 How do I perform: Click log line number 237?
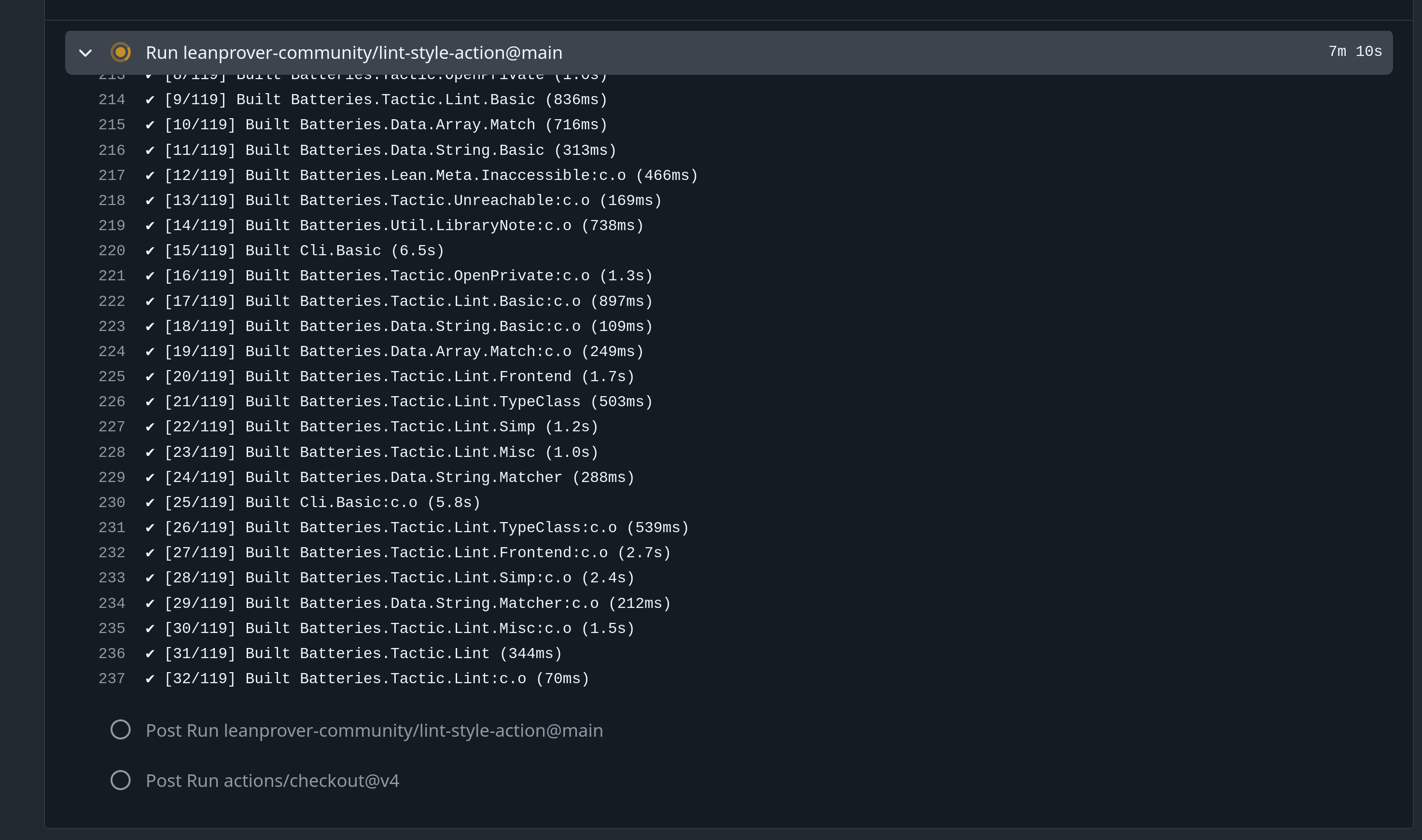[x=112, y=679]
